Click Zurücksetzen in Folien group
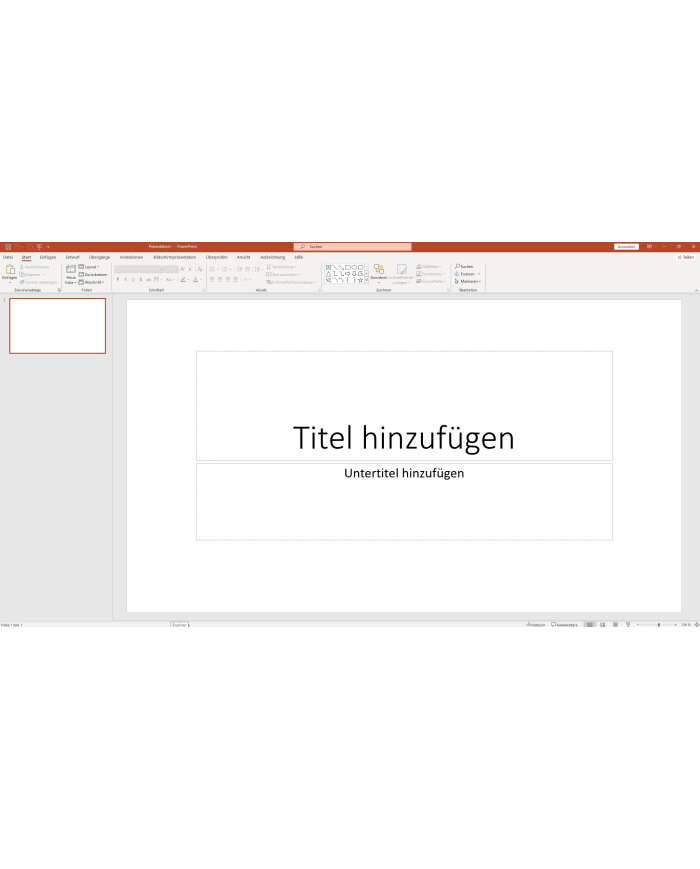 [x=93, y=274]
